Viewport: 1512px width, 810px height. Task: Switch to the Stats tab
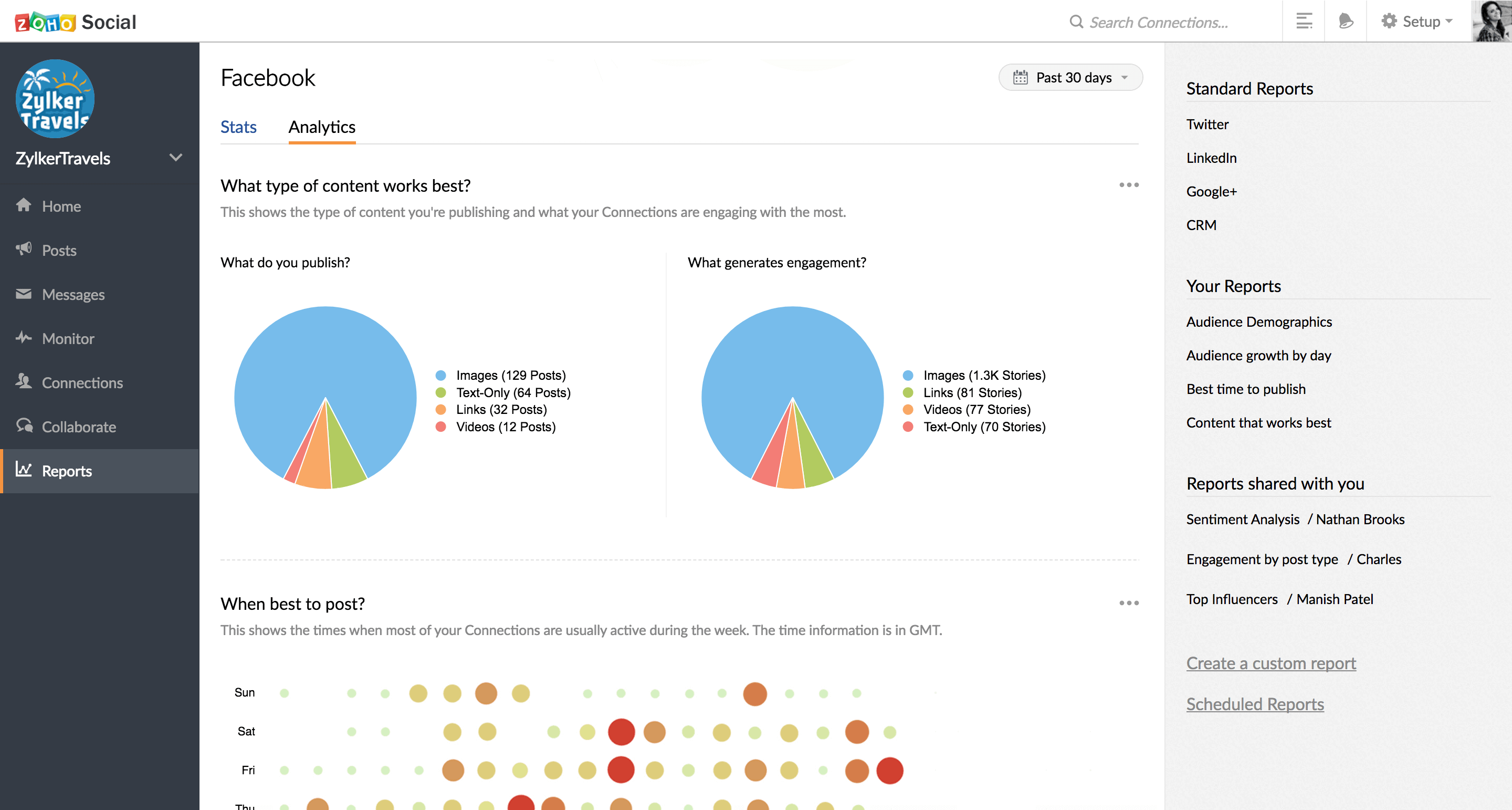(x=238, y=127)
